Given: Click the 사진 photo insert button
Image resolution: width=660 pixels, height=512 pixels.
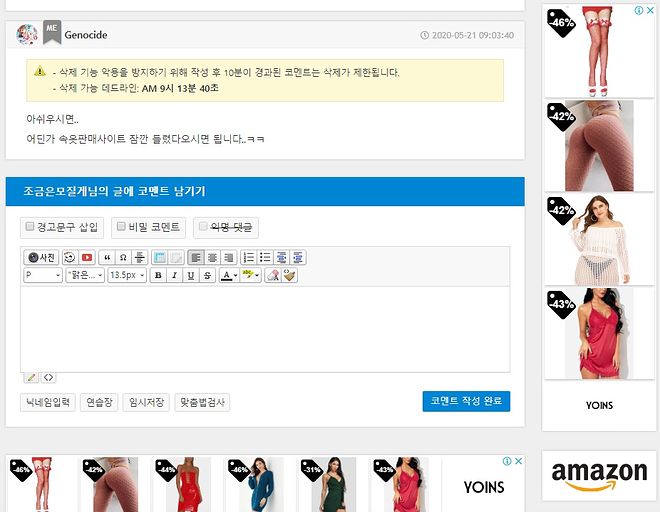Looking at the screenshot, I should point(41,257).
